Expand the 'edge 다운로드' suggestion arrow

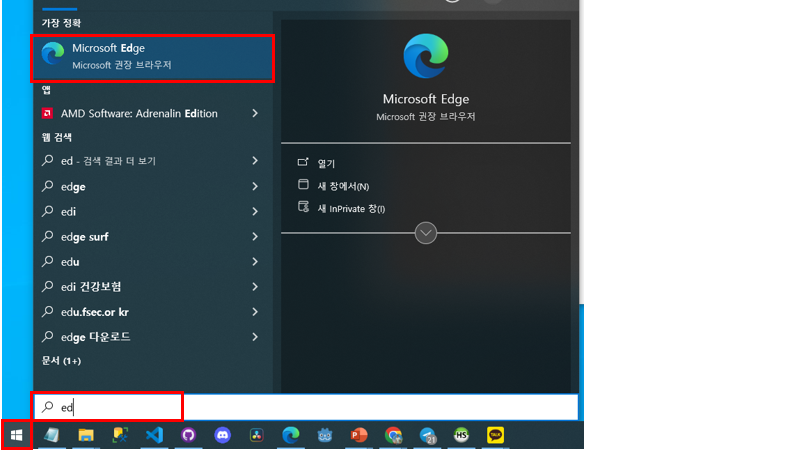point(255,337)
